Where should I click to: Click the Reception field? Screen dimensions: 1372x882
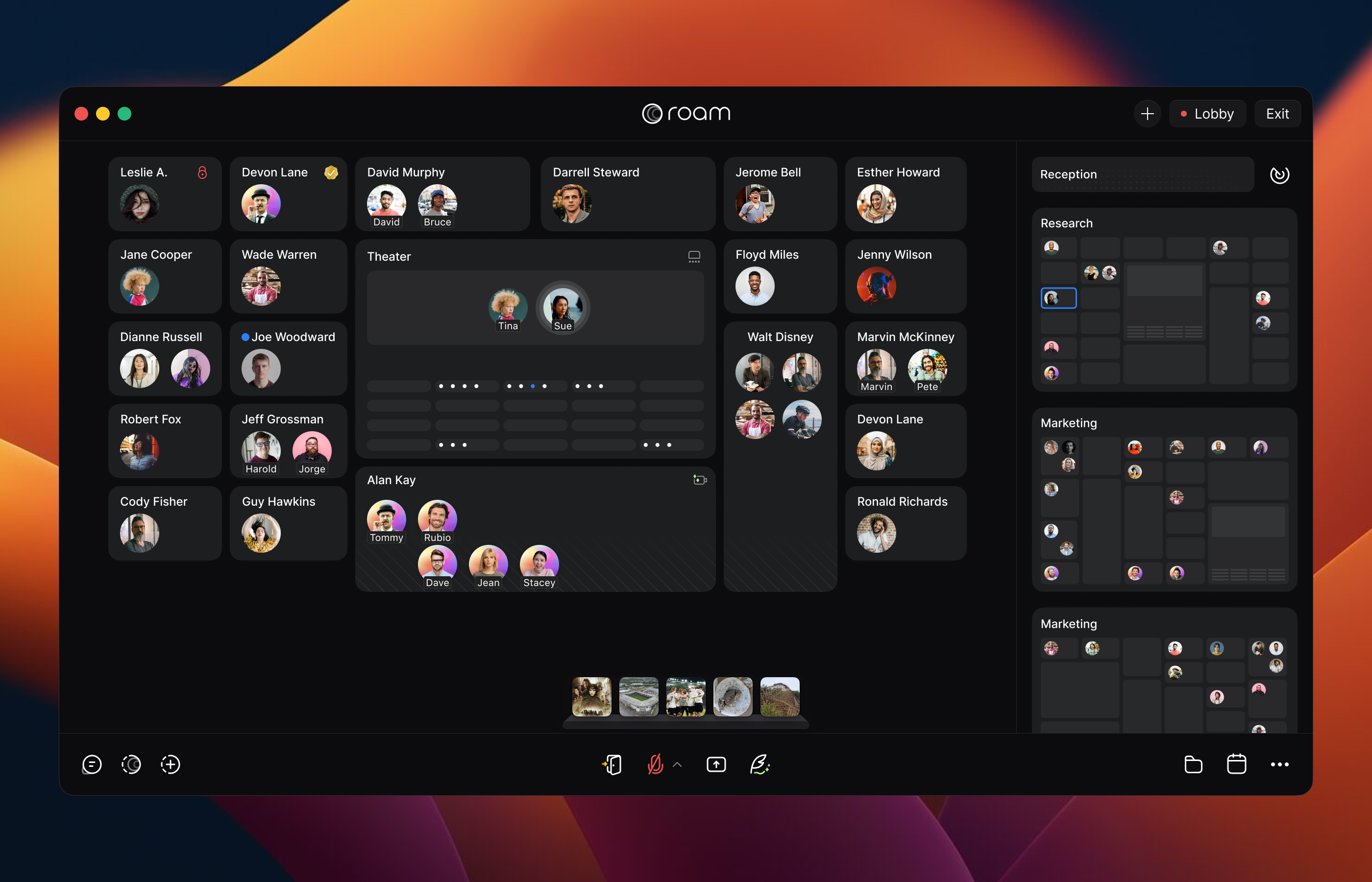click(1142, 174)
